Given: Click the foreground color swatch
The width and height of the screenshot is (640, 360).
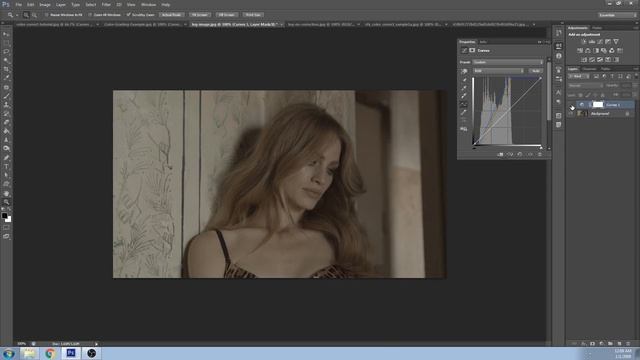Looking at the screenshot, I should pos(4,216).
